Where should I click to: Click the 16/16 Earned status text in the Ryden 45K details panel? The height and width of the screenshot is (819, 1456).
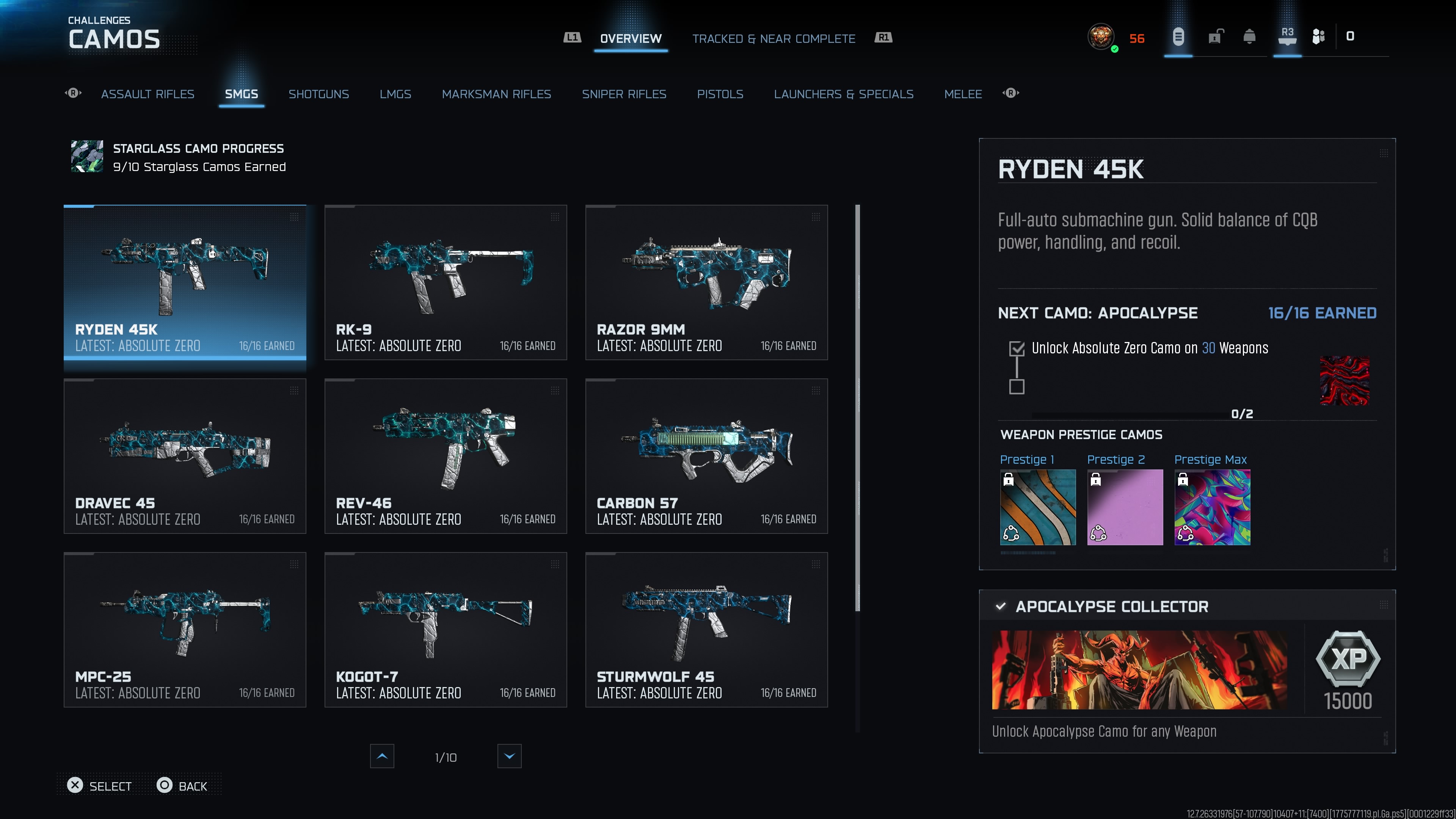[x=1322, y=313]
